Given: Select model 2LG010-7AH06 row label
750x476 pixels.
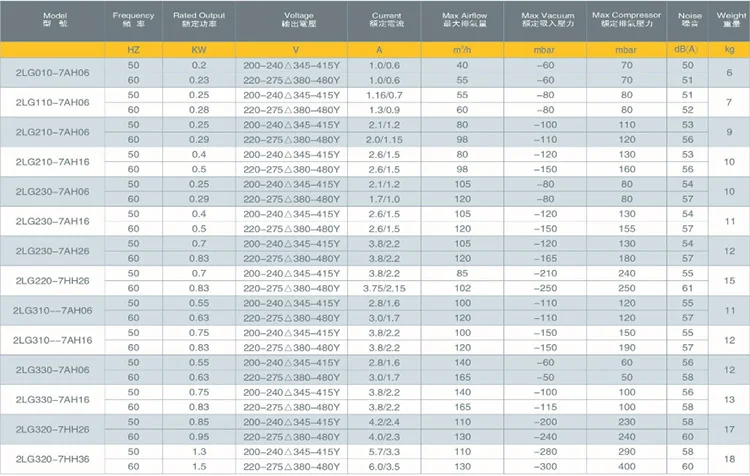Looking at the screenshot, I should (x=49, y=72).
